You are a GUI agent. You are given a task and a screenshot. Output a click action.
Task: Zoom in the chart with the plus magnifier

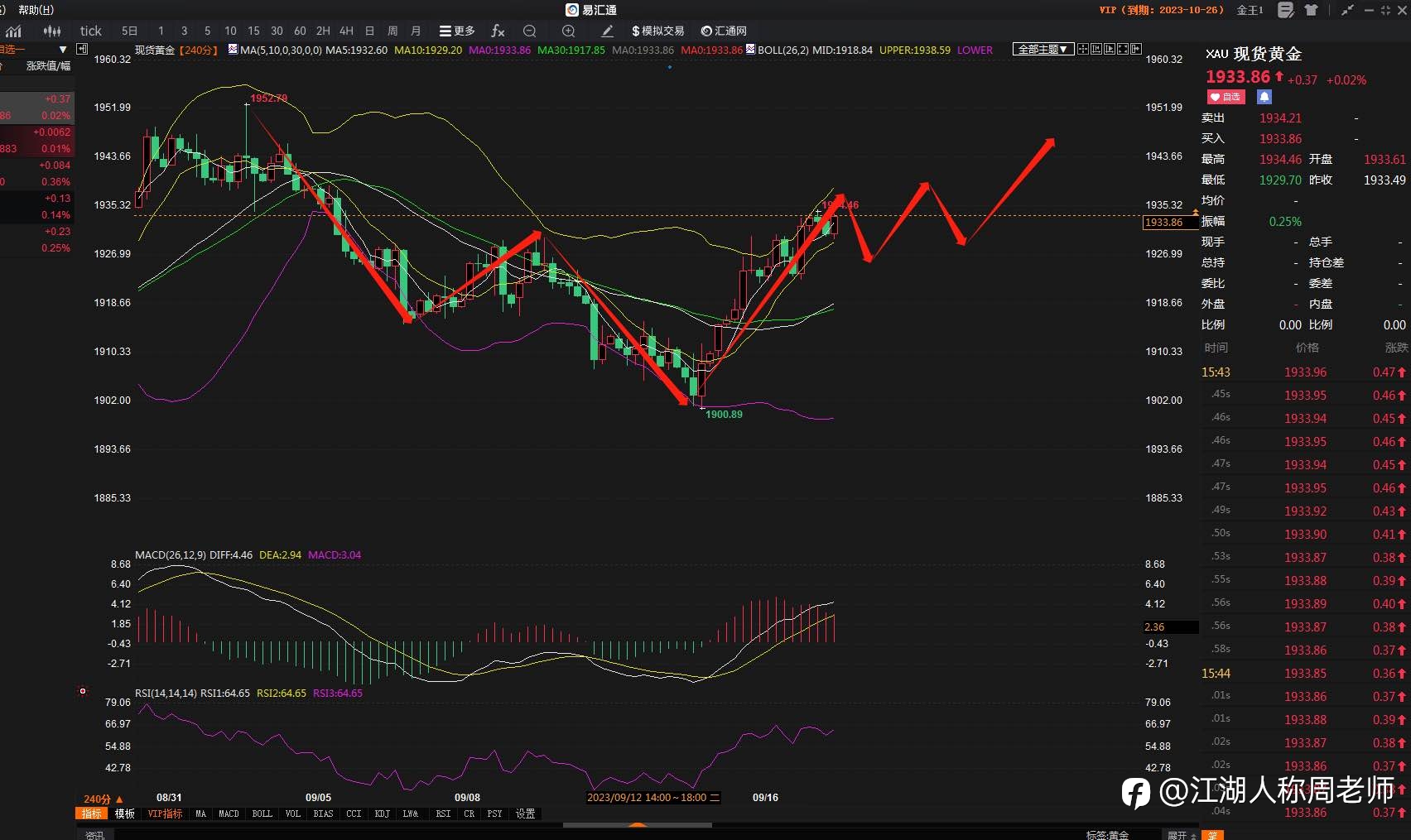pyautogui.click(x=568, y=31)
